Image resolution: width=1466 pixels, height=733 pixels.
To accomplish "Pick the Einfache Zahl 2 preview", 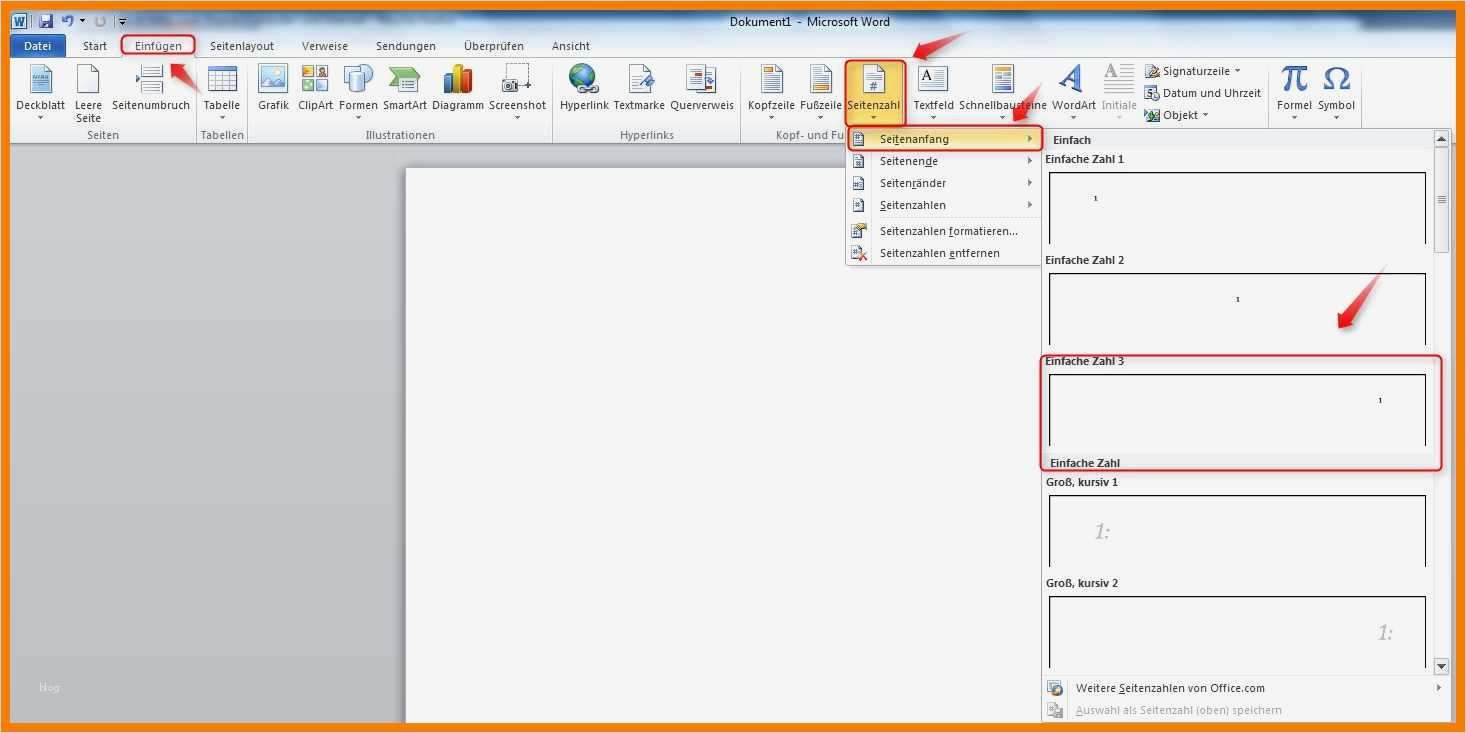I will point(1237,309).
